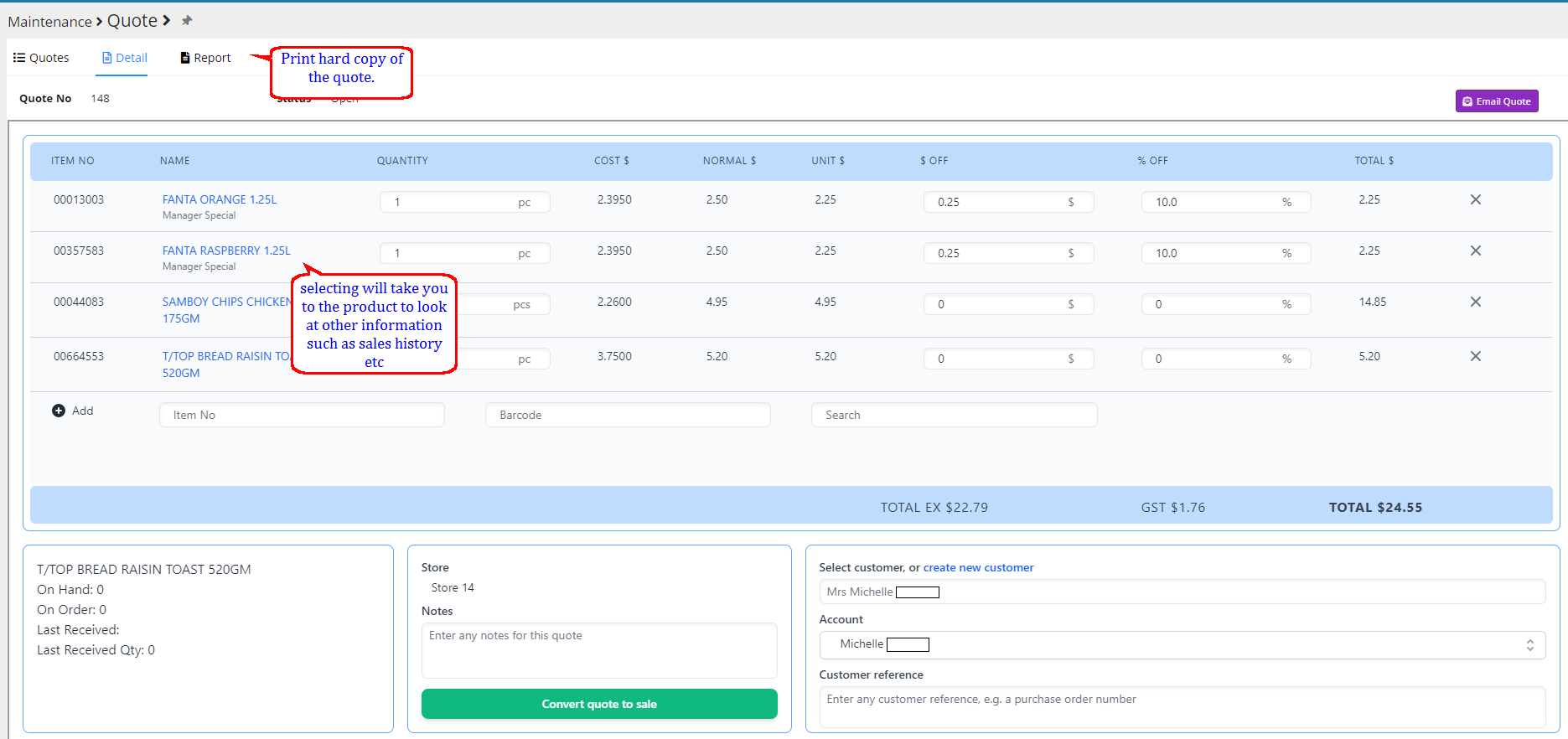This screenshot has height=739, width=1568.
Task: Edit $ OFF for T/TOP BREAD row
Action: (1008, 359)
